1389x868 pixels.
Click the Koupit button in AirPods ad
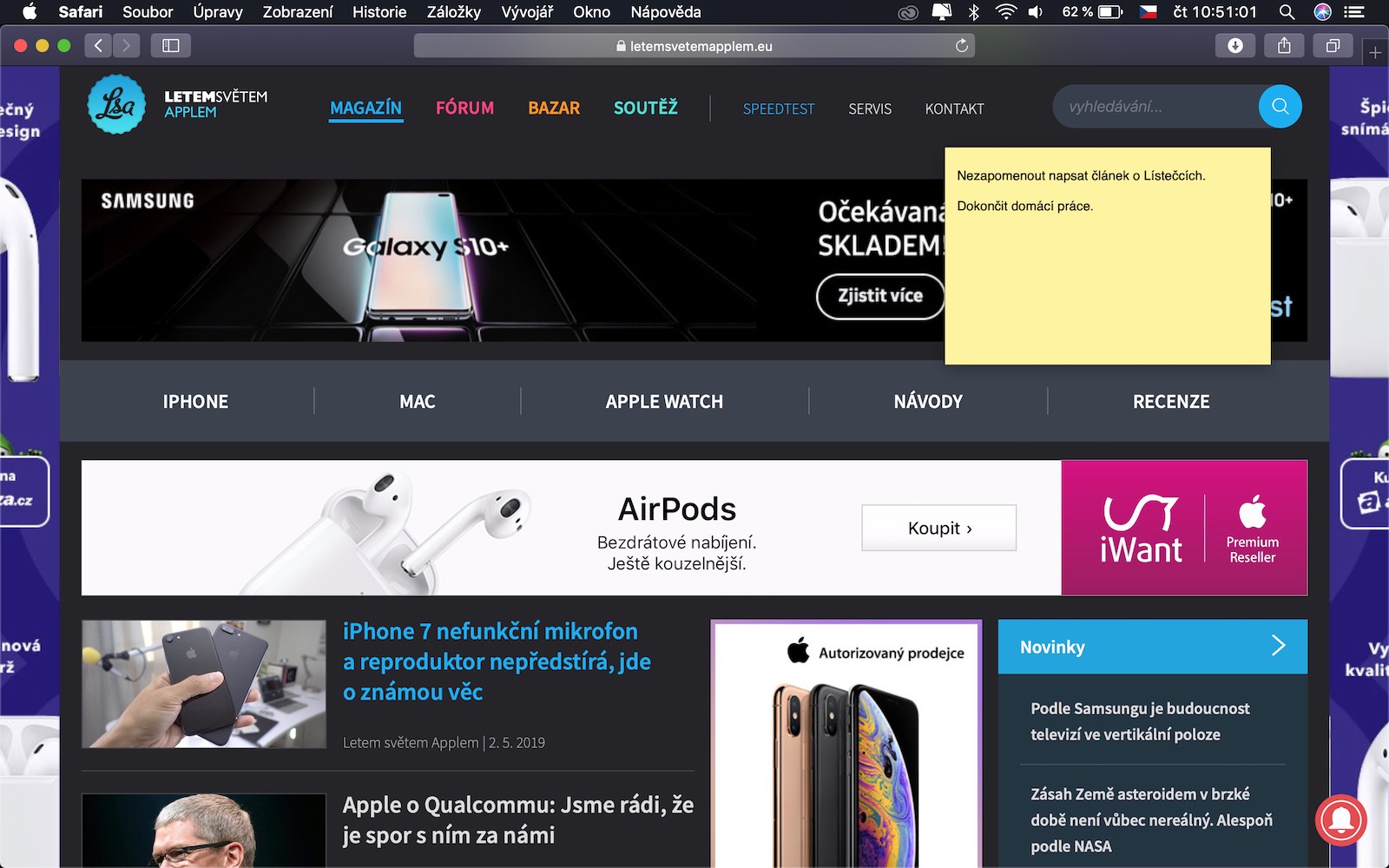pos(939,528)
